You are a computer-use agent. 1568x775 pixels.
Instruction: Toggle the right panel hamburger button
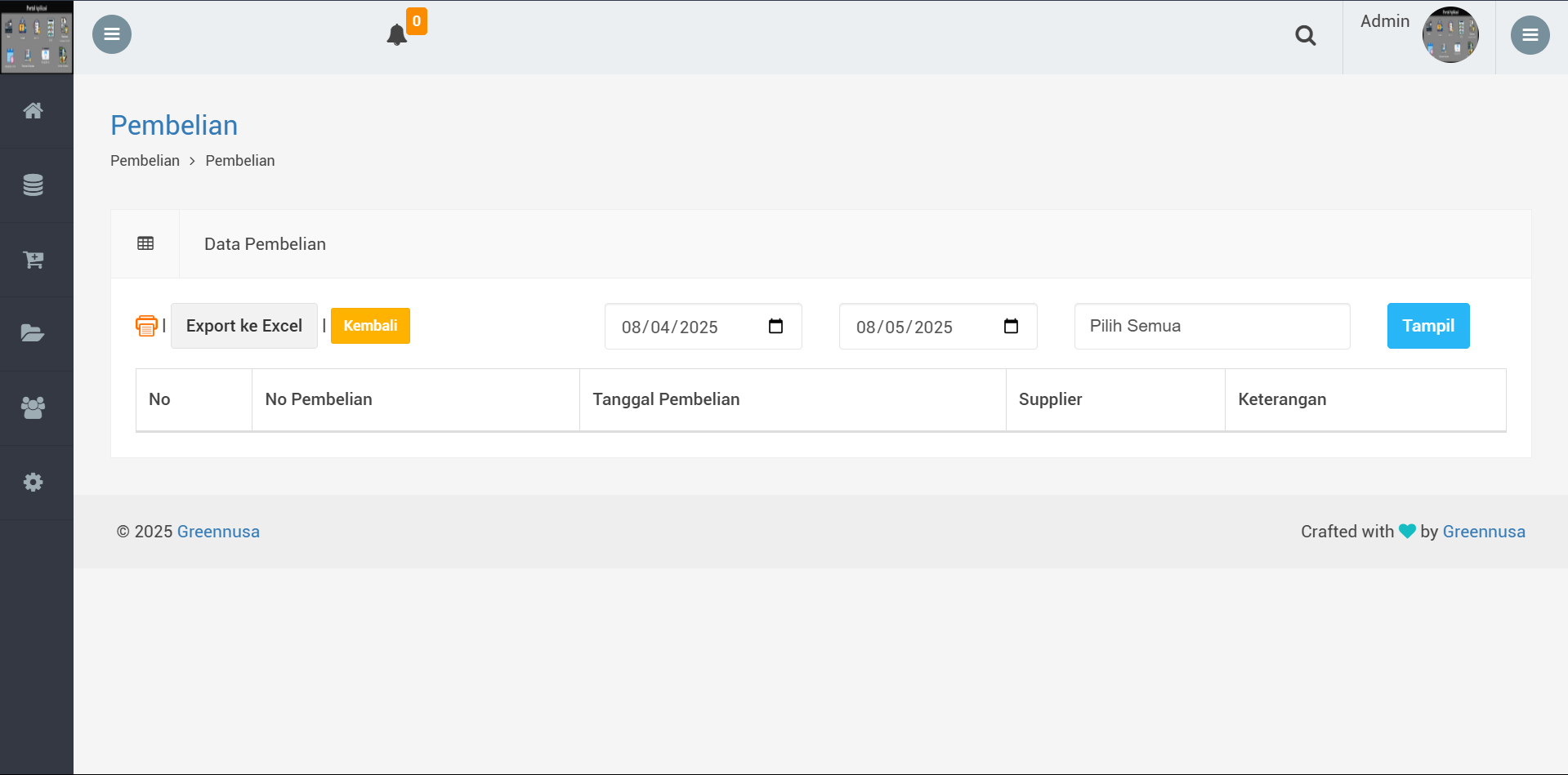pos(1530,35)
